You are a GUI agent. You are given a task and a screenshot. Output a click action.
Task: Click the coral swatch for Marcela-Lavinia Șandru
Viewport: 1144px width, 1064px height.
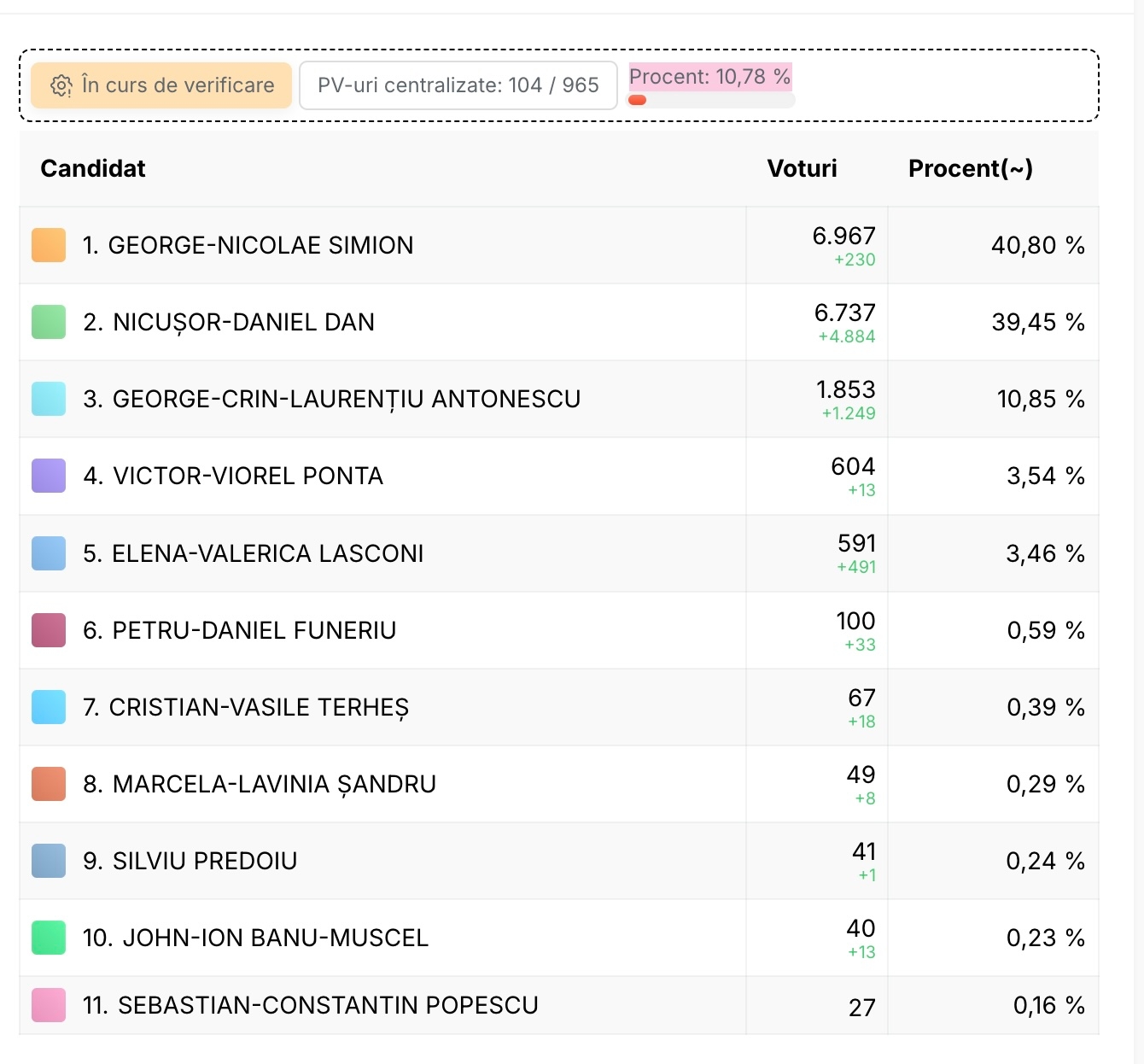[49, 784]
